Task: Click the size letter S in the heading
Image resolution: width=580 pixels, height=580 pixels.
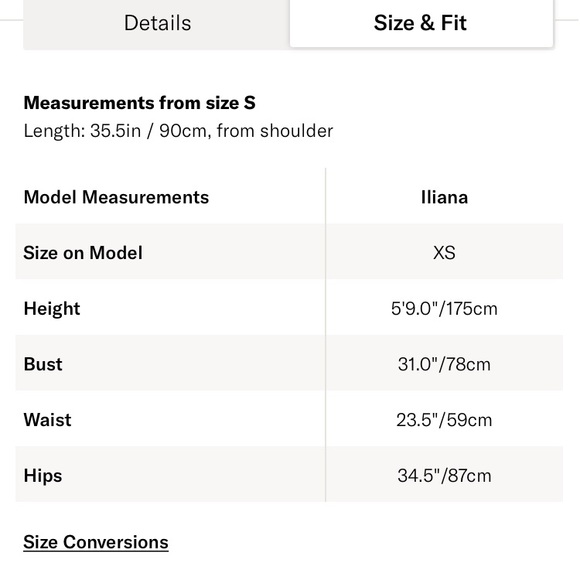Action: coord(250,102)
